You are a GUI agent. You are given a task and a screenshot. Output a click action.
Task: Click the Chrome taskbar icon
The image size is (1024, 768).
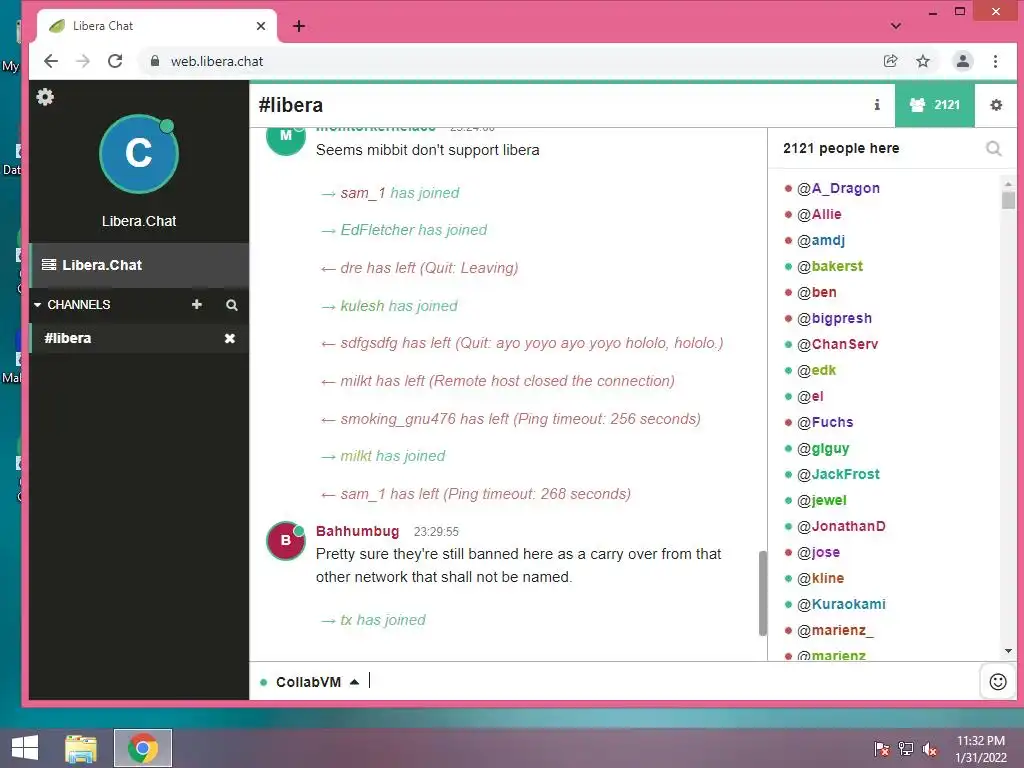pos(142,748)
